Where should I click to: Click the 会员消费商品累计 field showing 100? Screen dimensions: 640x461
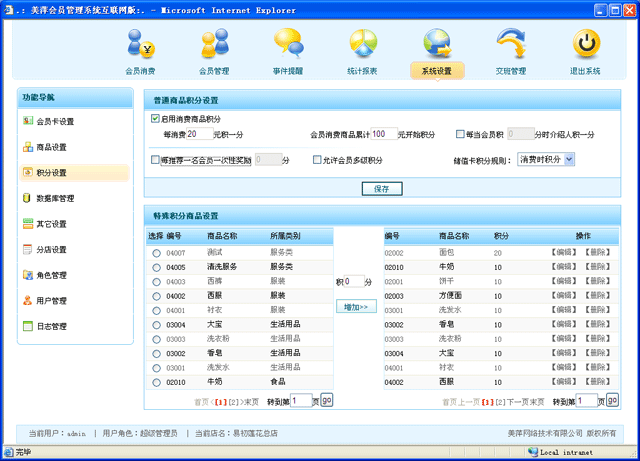point(384,134)
